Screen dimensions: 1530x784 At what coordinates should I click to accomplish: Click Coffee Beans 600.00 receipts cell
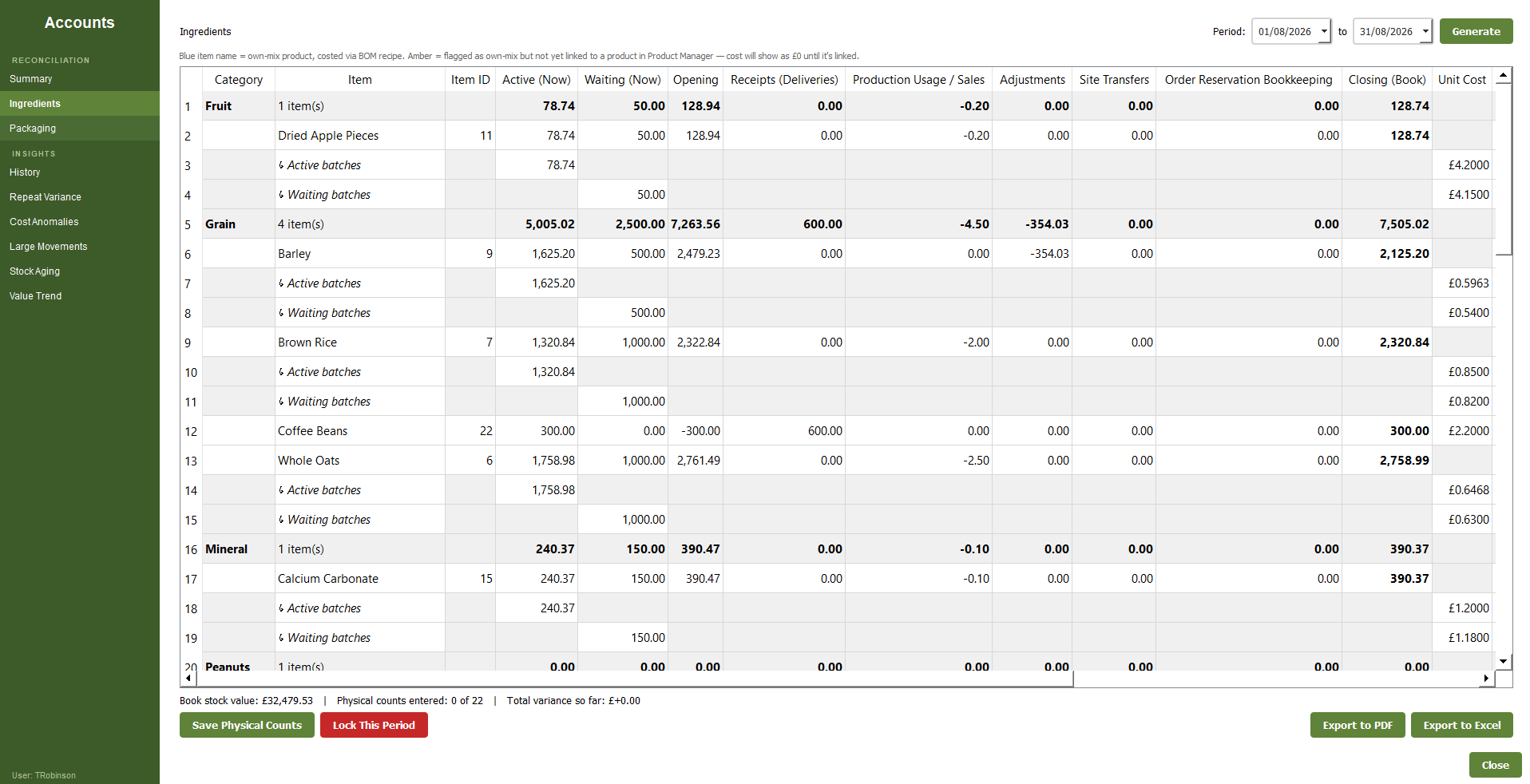[784, 431]
